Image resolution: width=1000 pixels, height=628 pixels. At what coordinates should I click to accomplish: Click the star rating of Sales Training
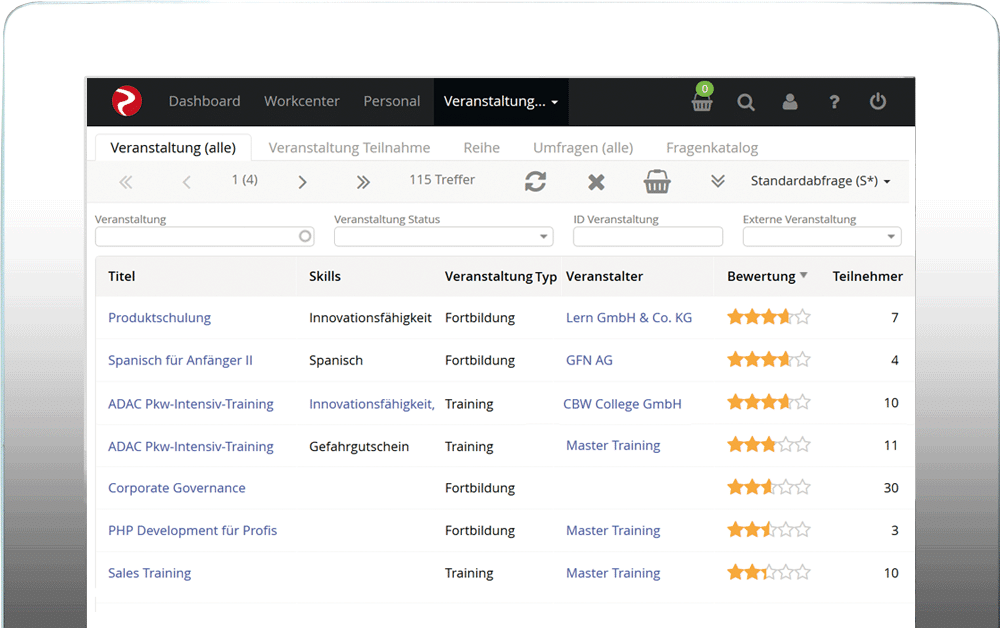click(769, 572)
